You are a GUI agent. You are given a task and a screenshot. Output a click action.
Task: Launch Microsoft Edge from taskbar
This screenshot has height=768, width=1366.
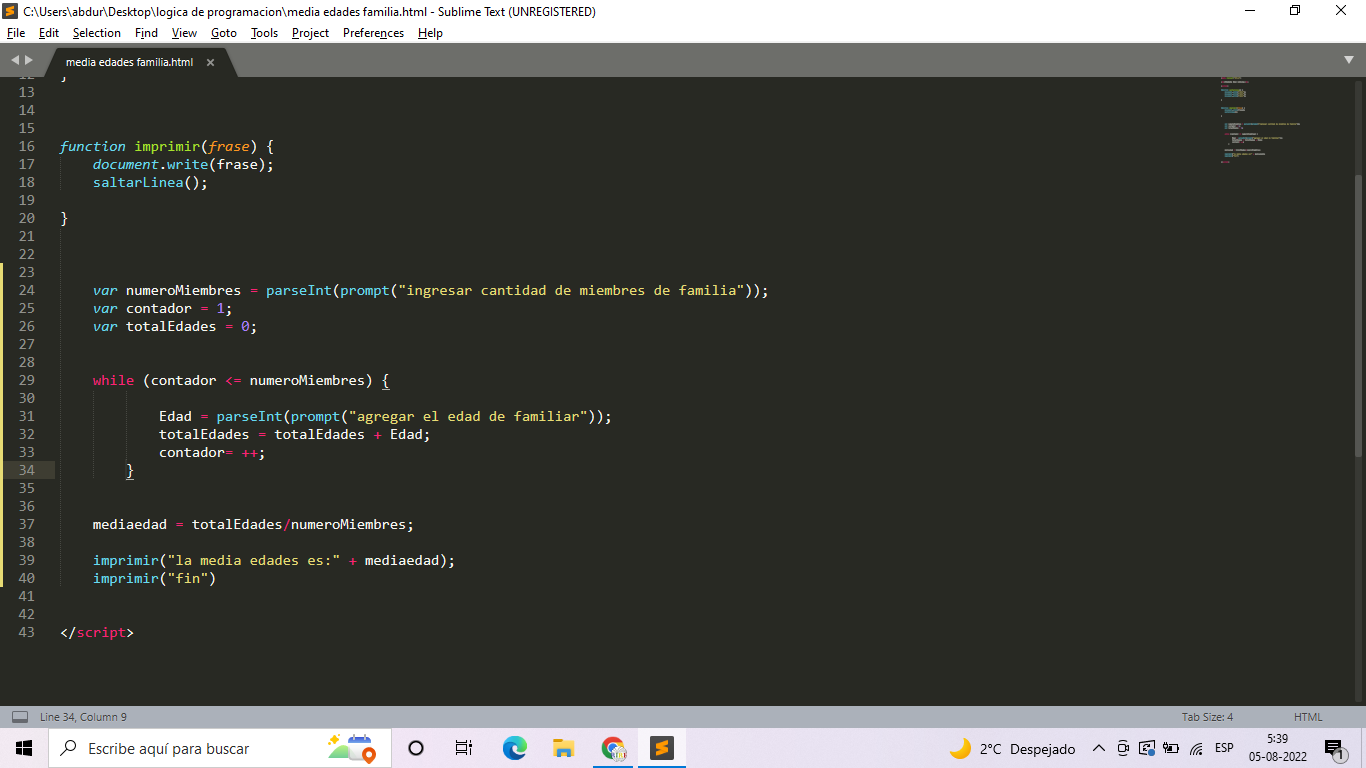tap(515, 748)
